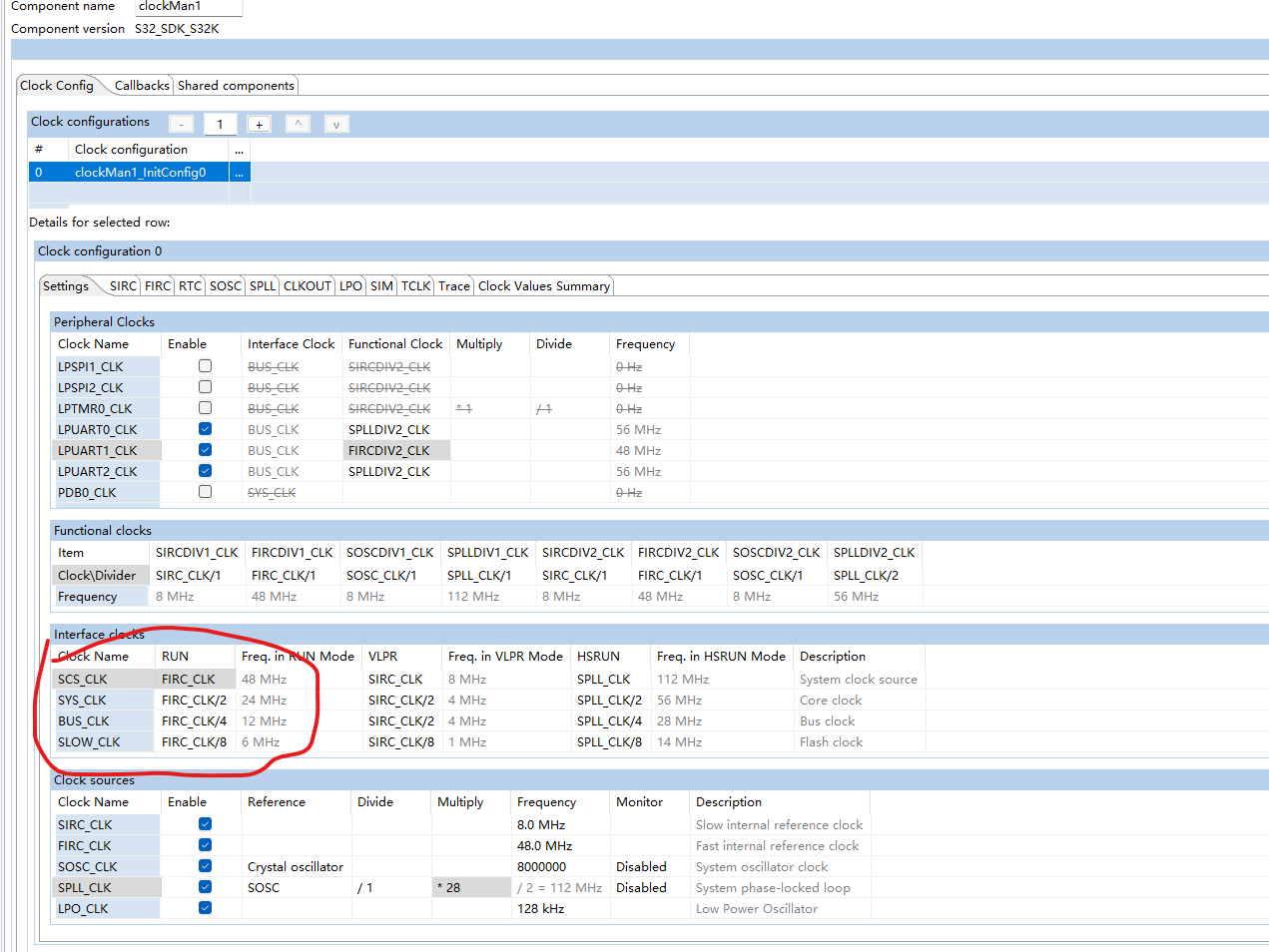Remove selected configuration using minus icon
This screenshot has height=952, width=1269.
[181, 124]
